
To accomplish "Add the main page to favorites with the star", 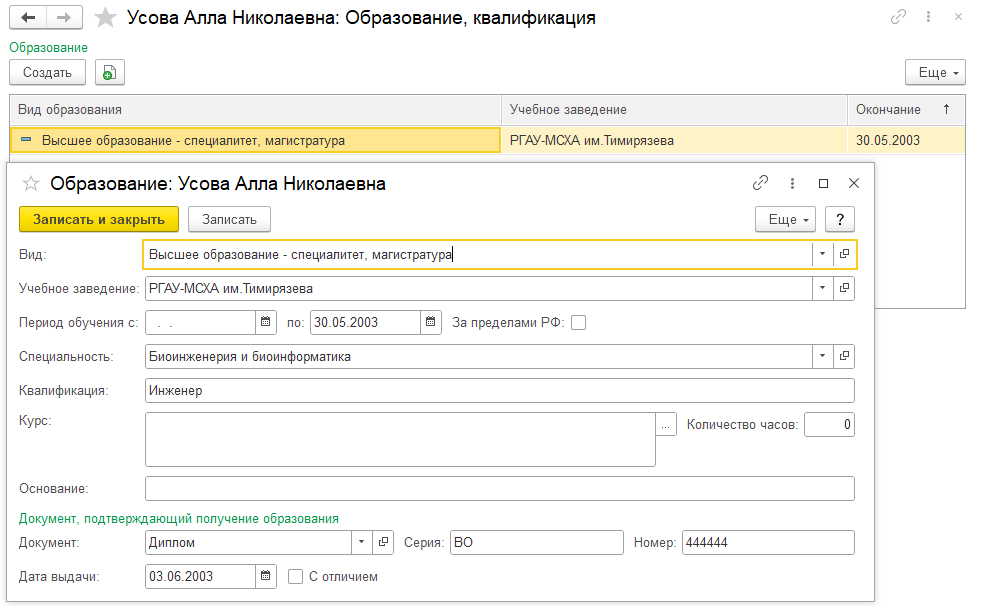I will (x=105, y=18).
